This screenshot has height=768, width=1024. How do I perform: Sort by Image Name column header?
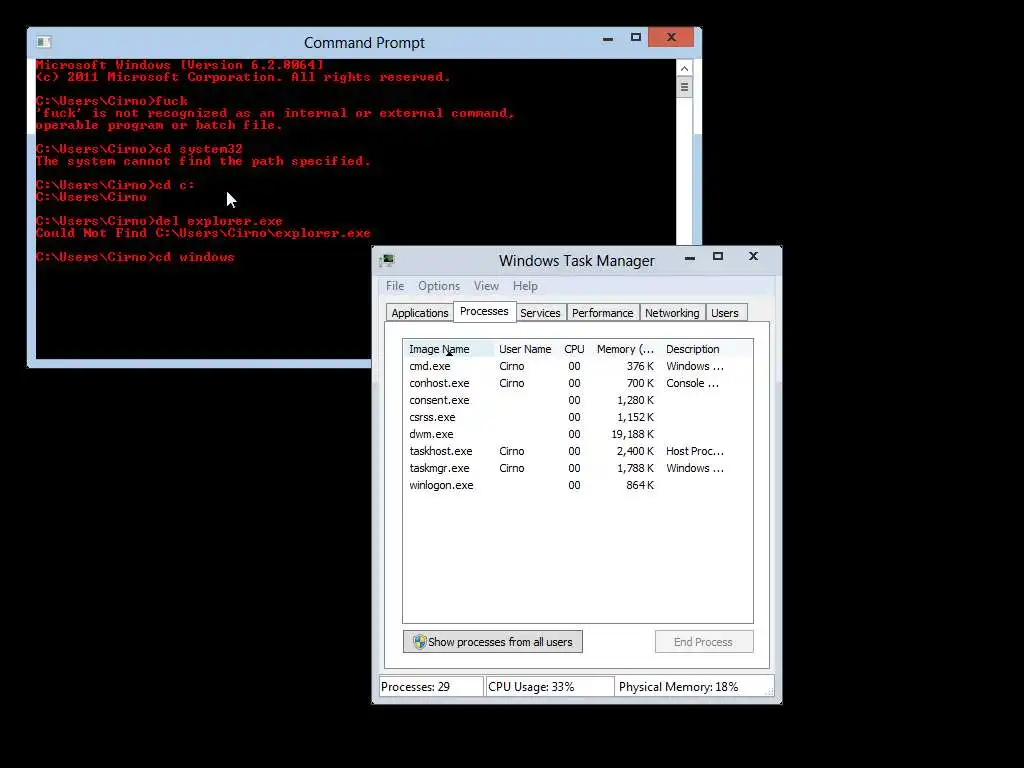coord(448,349)
